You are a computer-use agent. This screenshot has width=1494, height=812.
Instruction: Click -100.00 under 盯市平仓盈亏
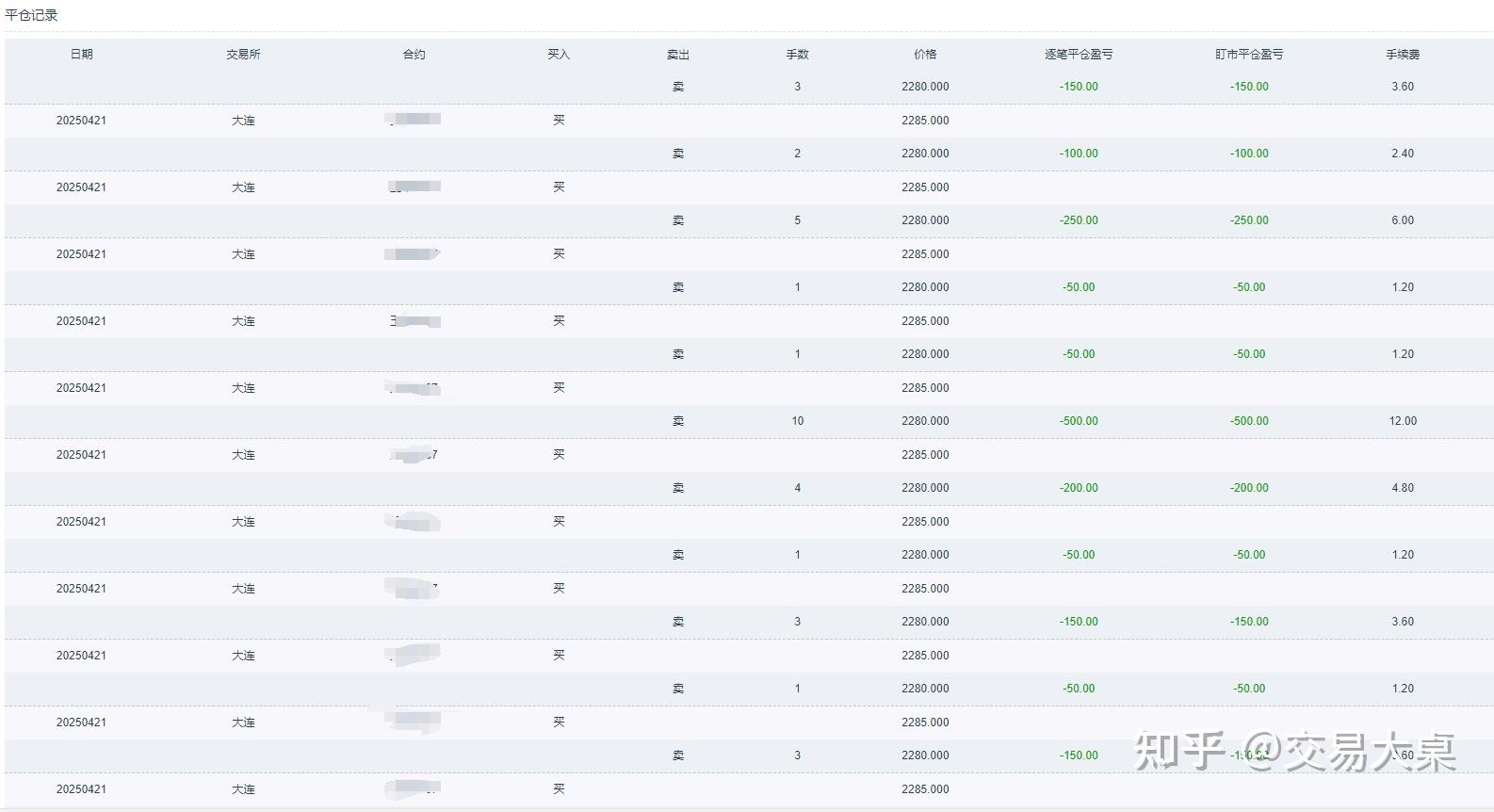click(1249, 154)
